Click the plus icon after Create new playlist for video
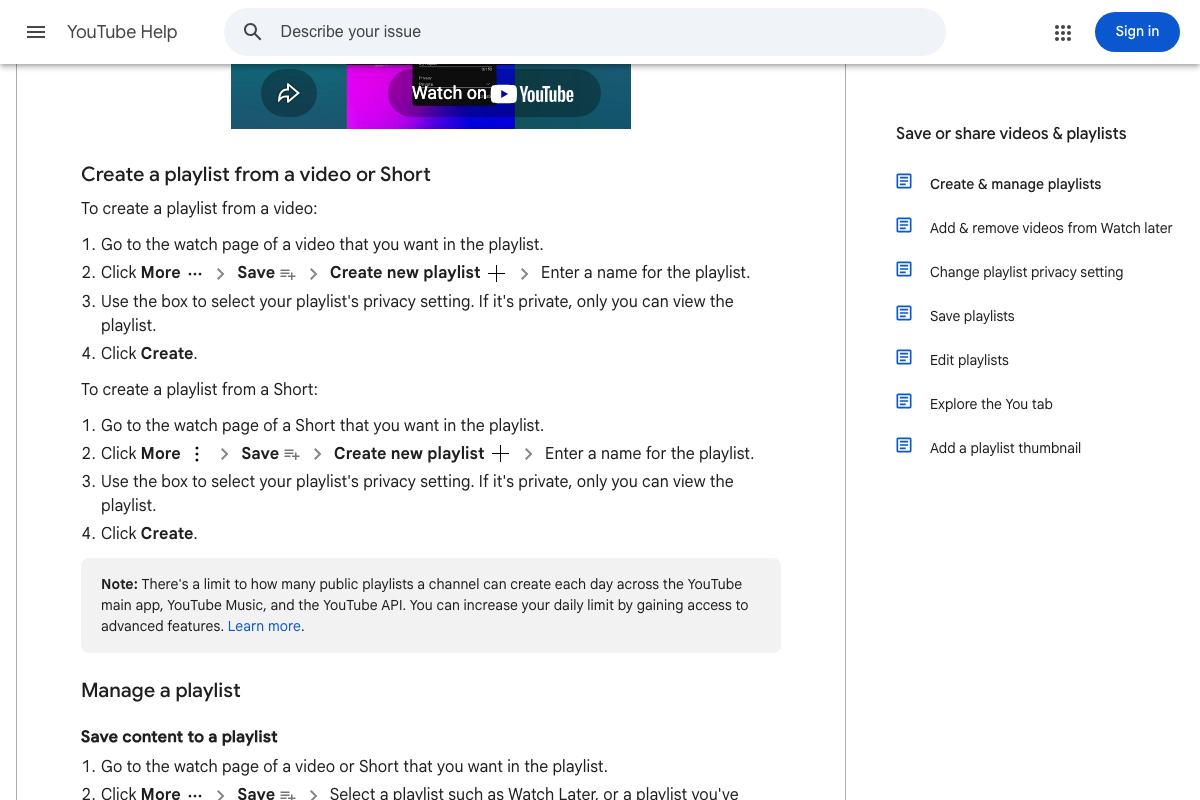This screenshot has width=1200, height=800. [x=496, y=273]
